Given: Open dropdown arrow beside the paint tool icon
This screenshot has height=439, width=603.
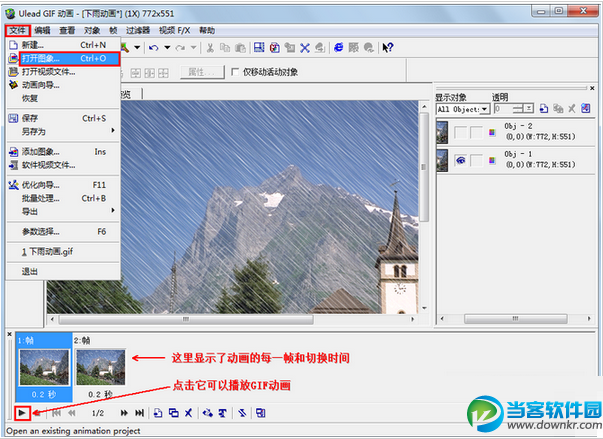Looking at the screenshot, I should pos(137,48).
